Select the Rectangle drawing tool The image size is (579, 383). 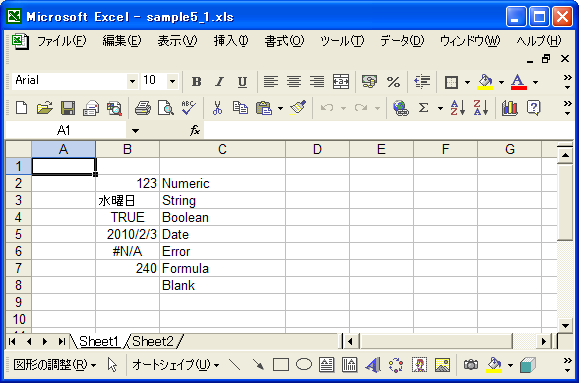coord(281,365)
